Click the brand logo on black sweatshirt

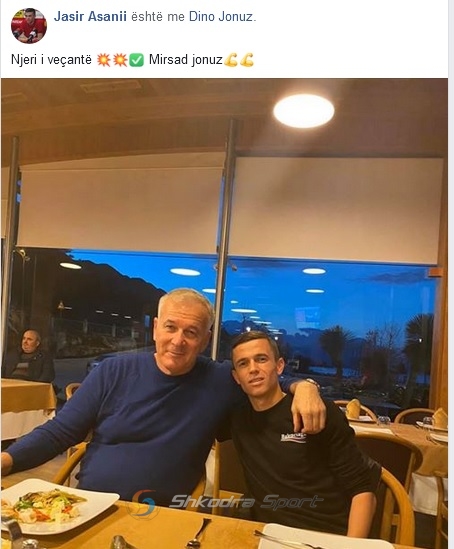(293, 437)
